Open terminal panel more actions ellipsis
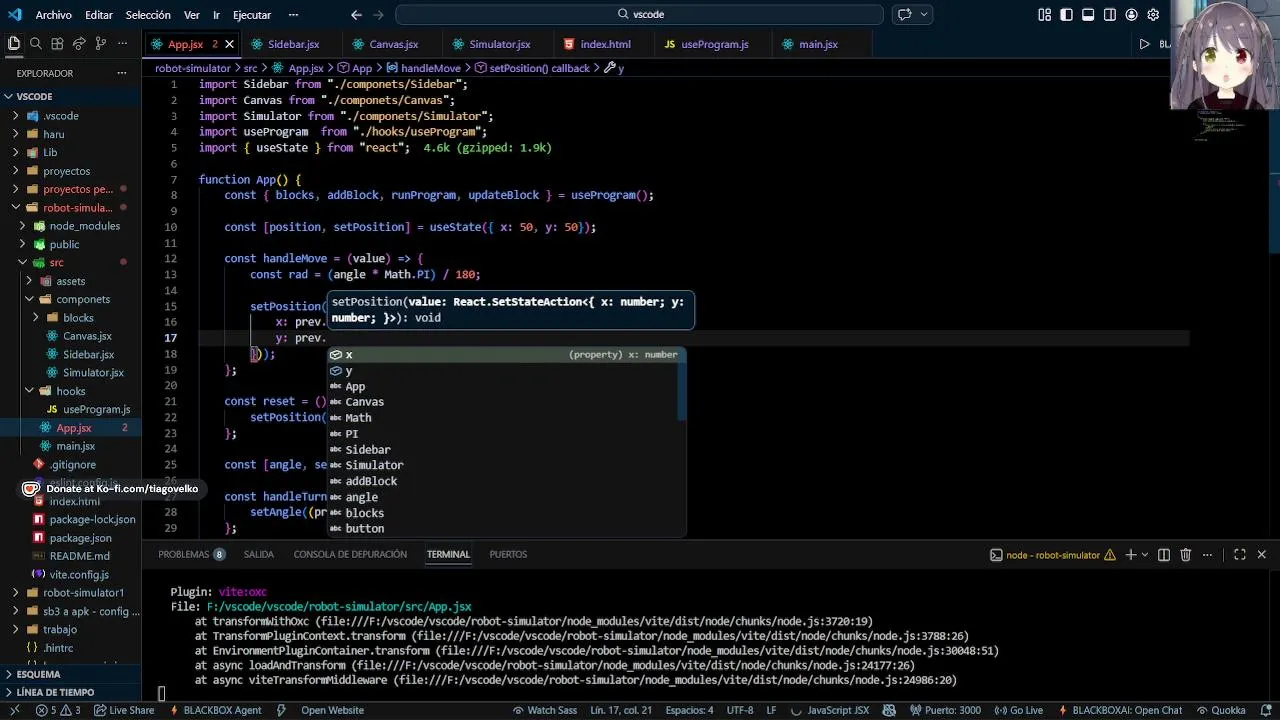 point(1207,555)
